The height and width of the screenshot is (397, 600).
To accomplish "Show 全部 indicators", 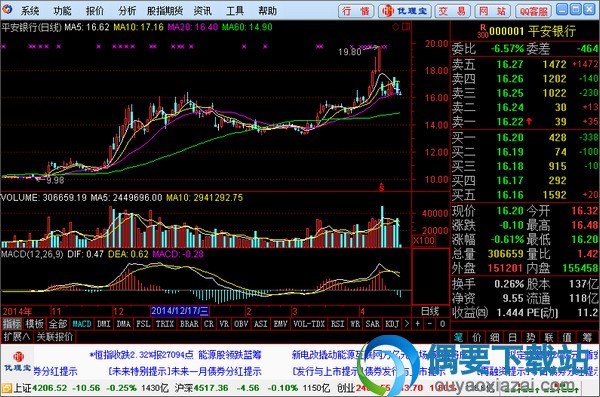I will click(58, 324).
